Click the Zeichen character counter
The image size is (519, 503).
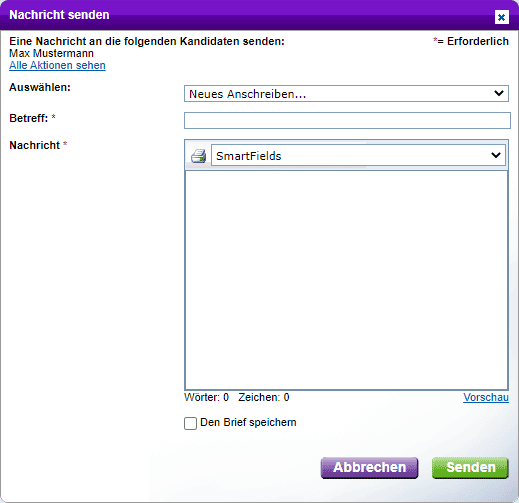[x=264, y=397]
